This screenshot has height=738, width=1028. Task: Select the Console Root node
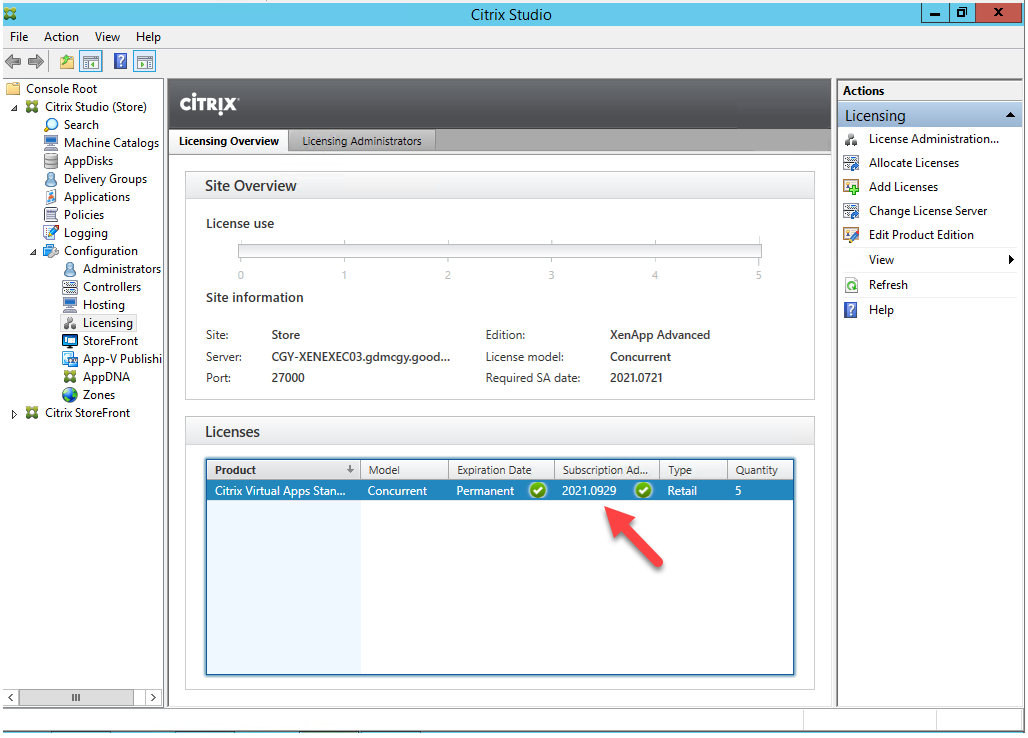61,89
